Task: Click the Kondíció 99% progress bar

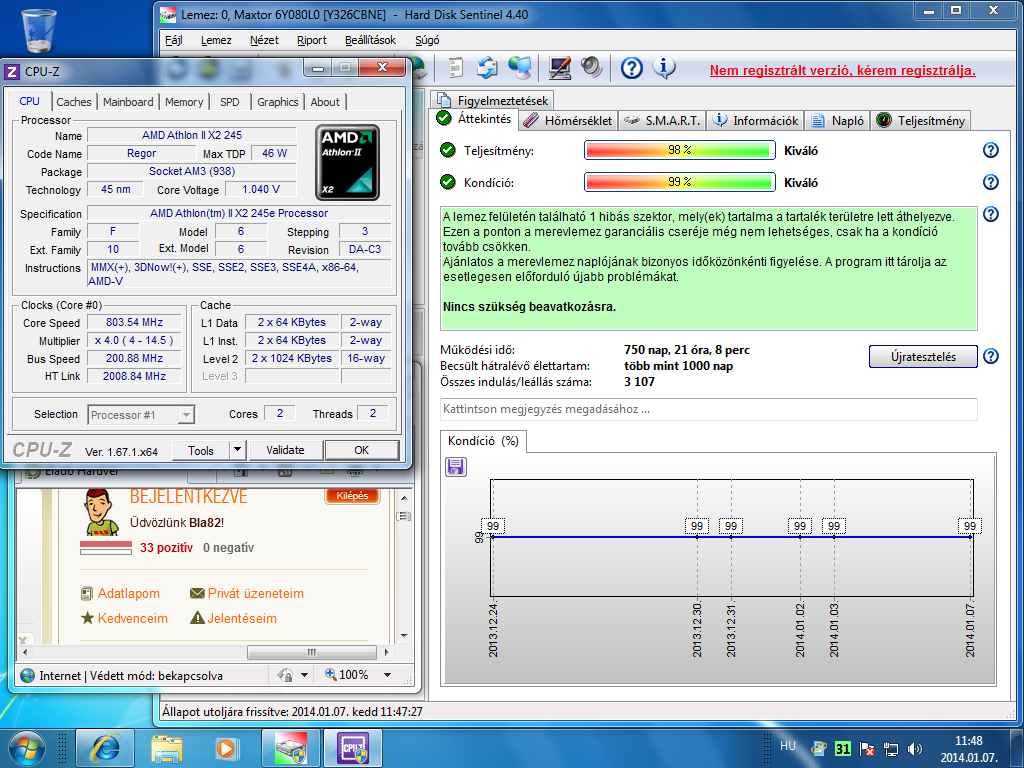Action: 679,182
